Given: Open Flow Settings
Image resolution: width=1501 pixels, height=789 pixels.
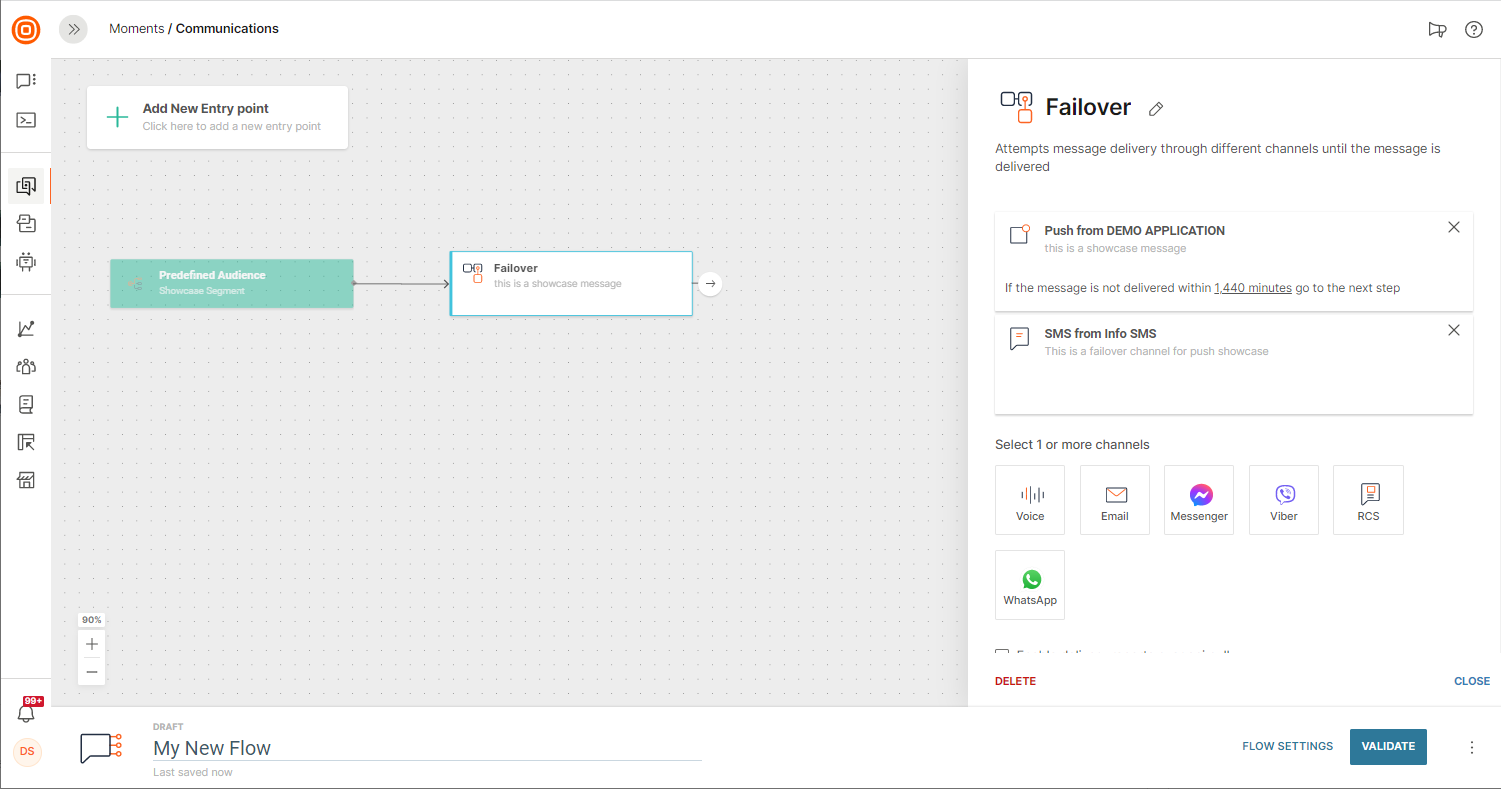Looking at the screenshot, I should coord(1287,746).
